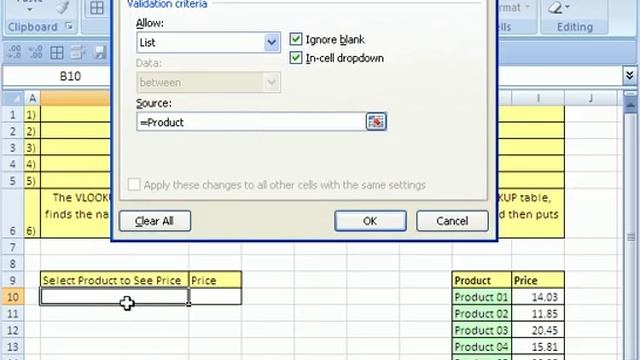Click the Price header in lookup table

click(x=538, y=280)
